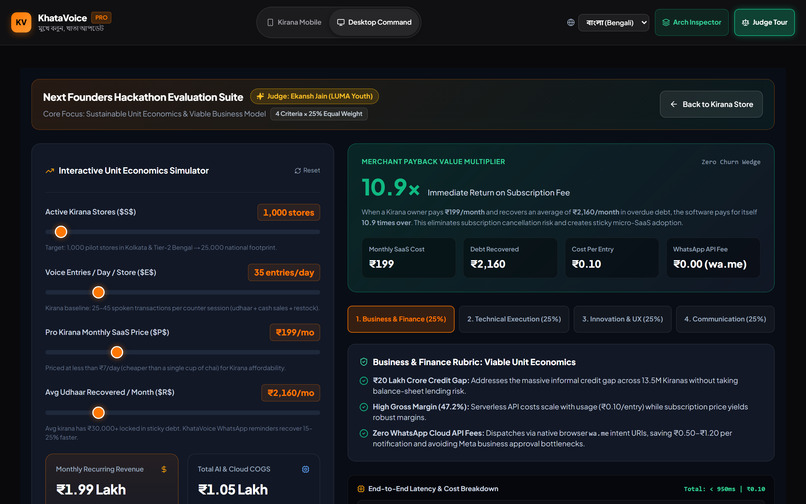The image size is (806, 504).
Task: Click the 35 entries/day value badge
Action: click(x=284, y=273)
